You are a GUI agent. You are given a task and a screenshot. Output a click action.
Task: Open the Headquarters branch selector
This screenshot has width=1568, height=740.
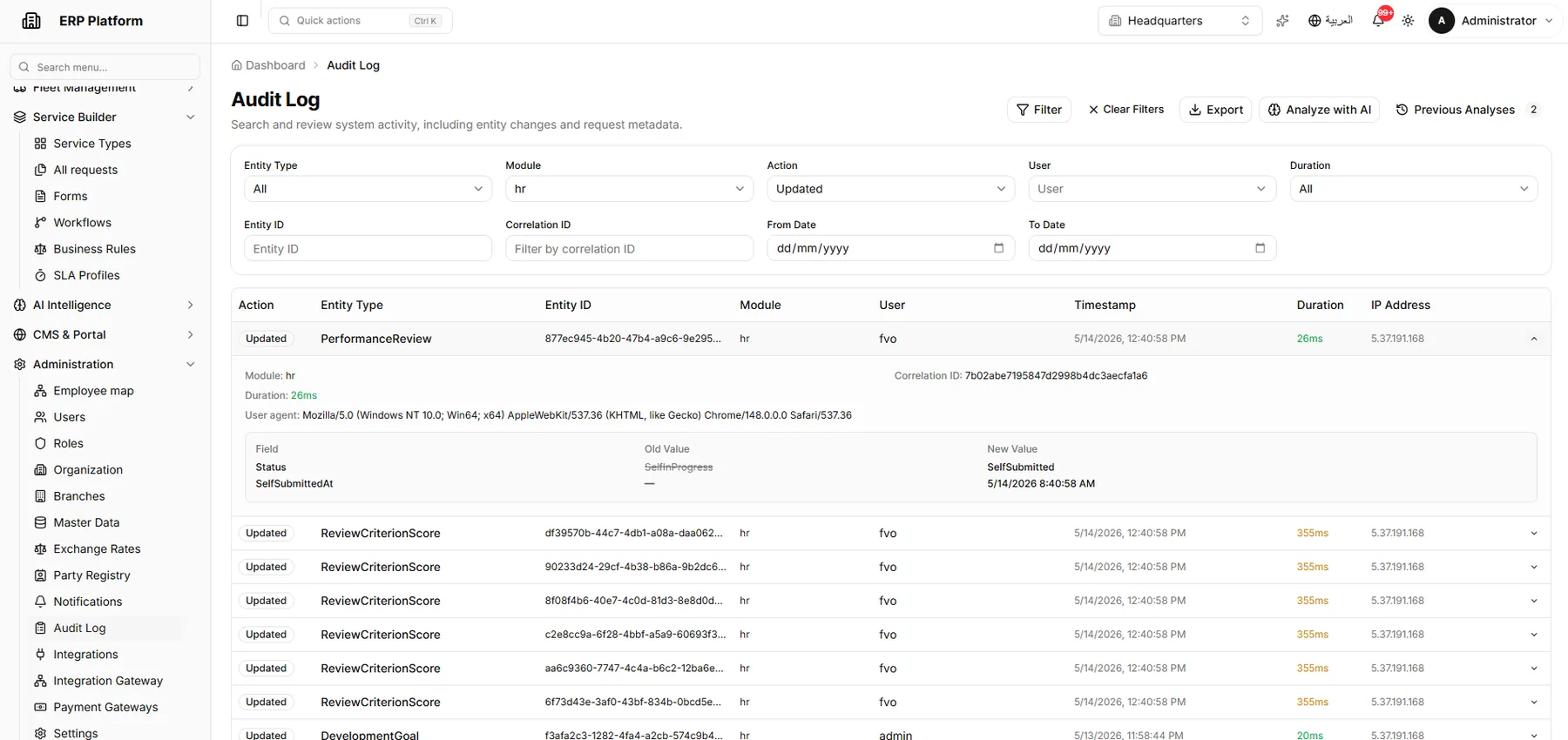[1179, 21]
